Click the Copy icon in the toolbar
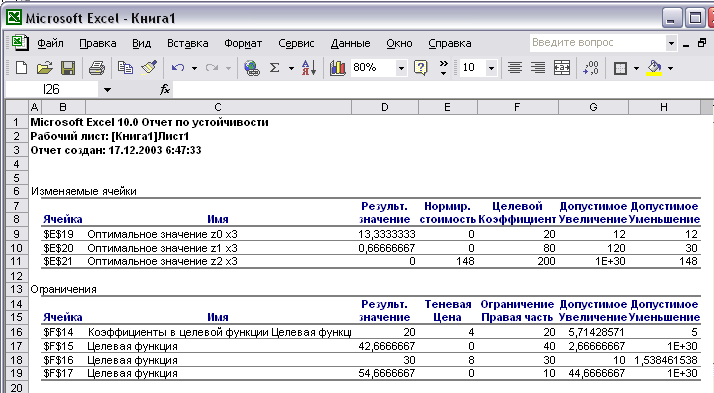The image size is (714, 393). click(x=125, y=68)
